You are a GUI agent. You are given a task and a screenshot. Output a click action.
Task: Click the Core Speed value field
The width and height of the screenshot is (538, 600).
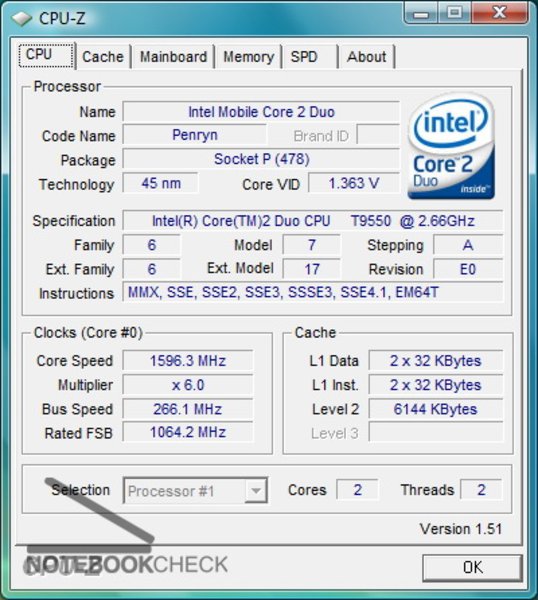(x=187, y=360)
